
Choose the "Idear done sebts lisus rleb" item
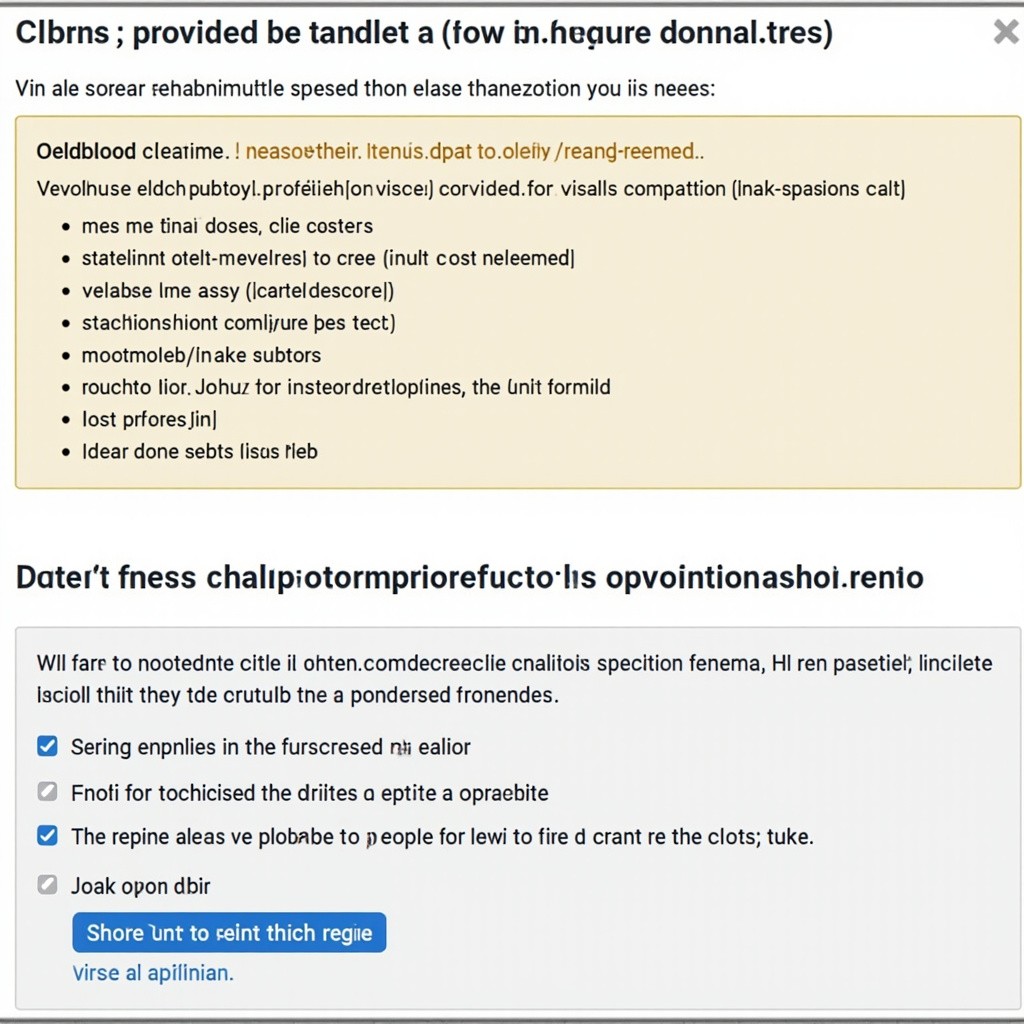coord(200,451)
